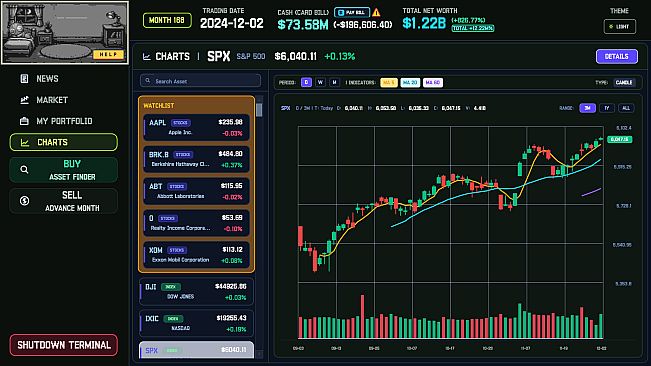Click the STOCKS badge on the XOM card
This screenshot has height=366, width=651.
click(x=177, y=250)
